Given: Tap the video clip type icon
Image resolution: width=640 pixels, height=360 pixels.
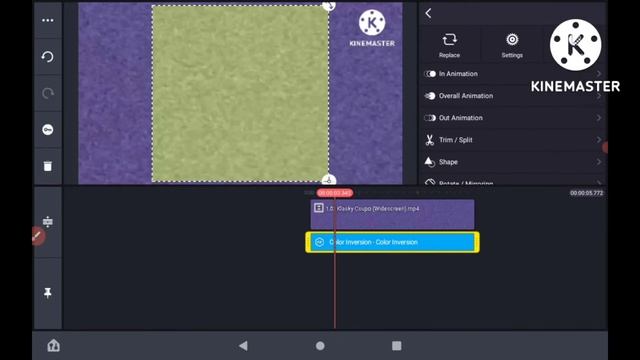Looking at the screenshot, I should pyautogui.click(x=319, y=208).
